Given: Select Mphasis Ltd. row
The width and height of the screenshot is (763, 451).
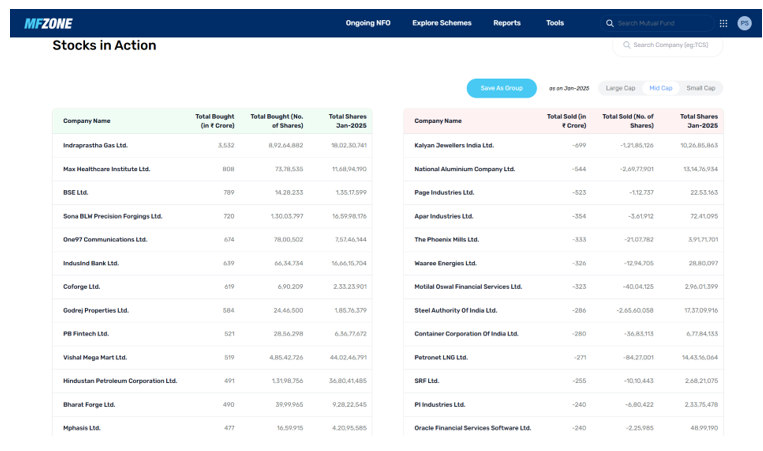Looking at the screenshot, I should tap(212, 427).
